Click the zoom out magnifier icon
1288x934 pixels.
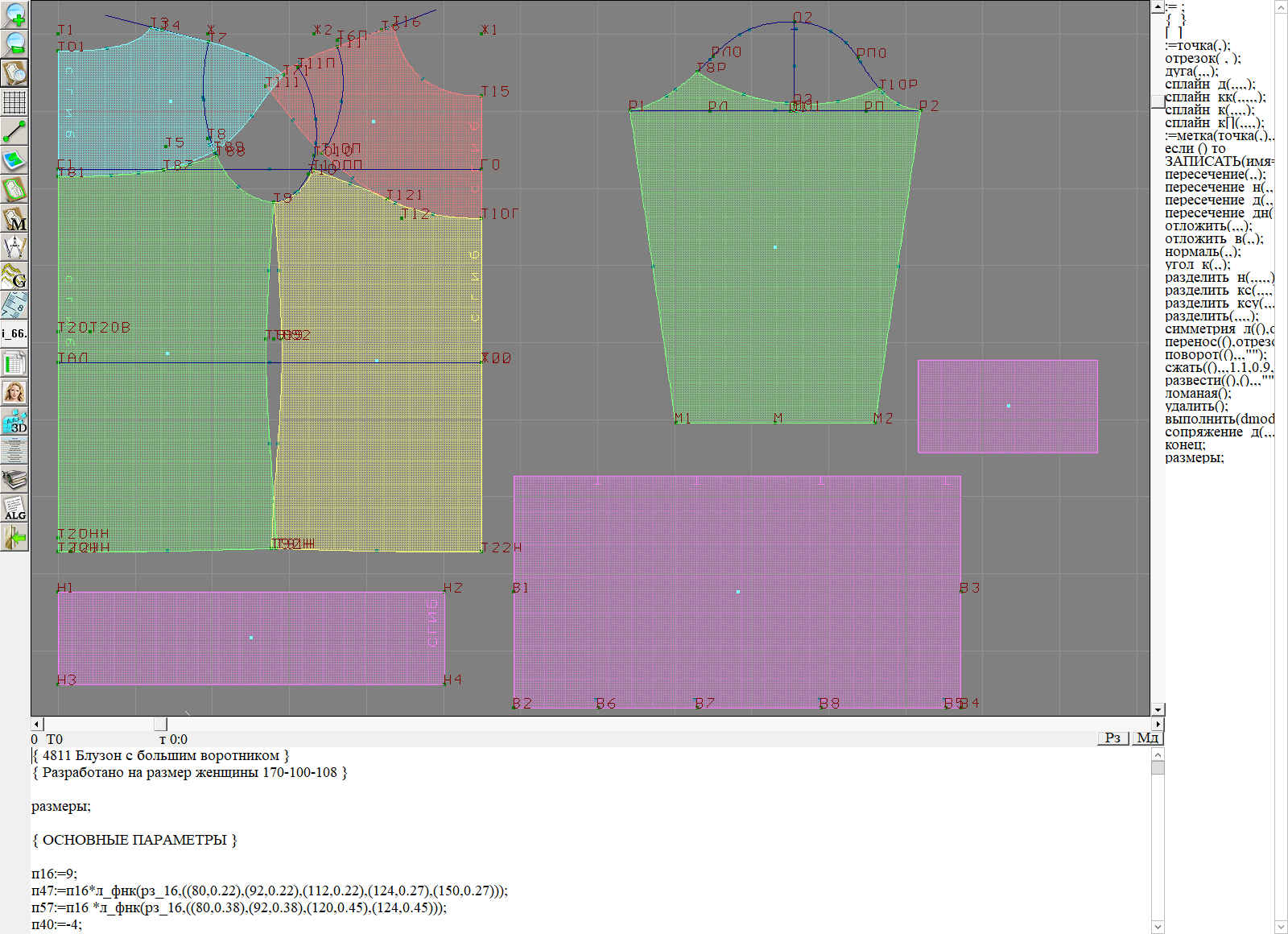14,43
